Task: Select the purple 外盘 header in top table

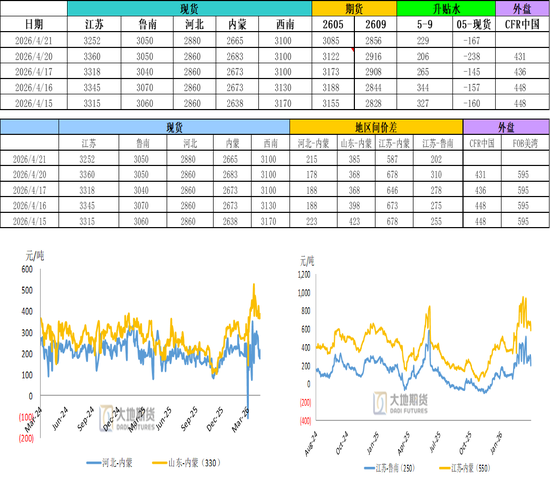Action: click(522, 8)
